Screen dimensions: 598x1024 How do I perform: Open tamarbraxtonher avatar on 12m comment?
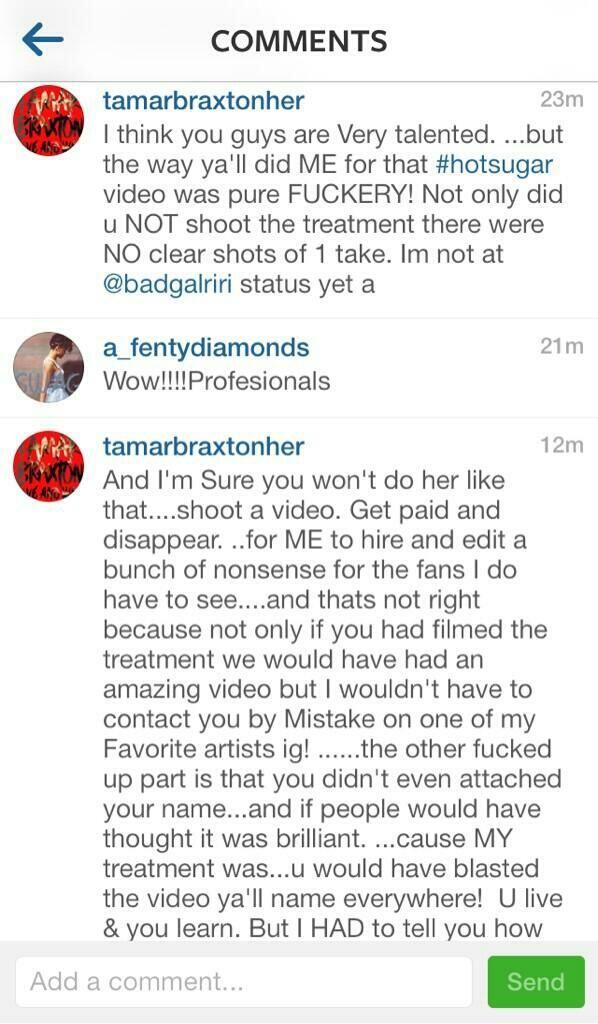pos(48,466)
